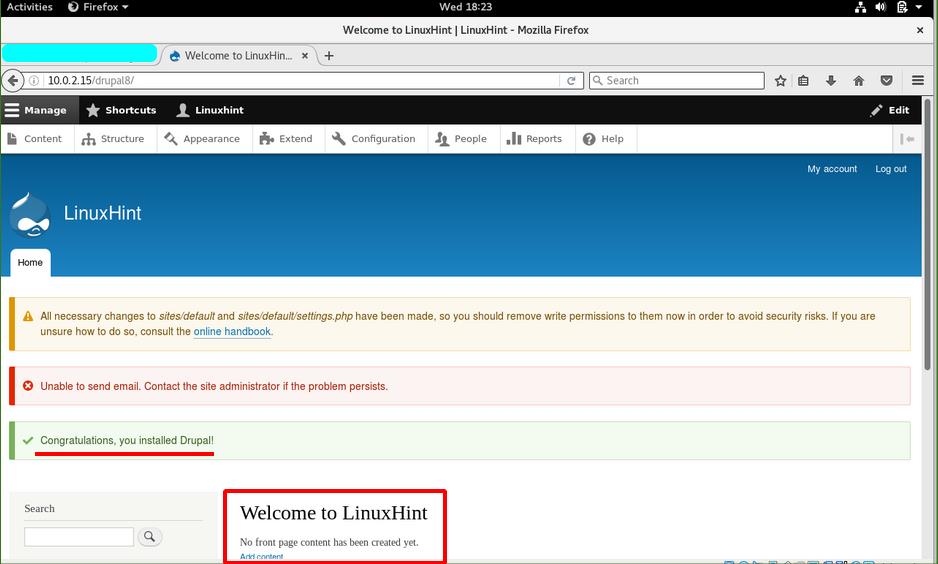This screenshot has height=564, width=938.
Task: Click the 'Welcome to LinuxHint' heading
Action: (333, 513)
